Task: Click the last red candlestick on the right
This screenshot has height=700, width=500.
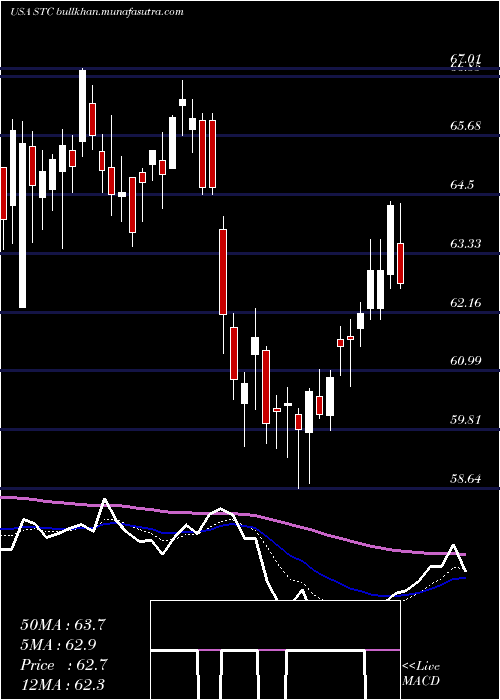Action: coord(400,263)
